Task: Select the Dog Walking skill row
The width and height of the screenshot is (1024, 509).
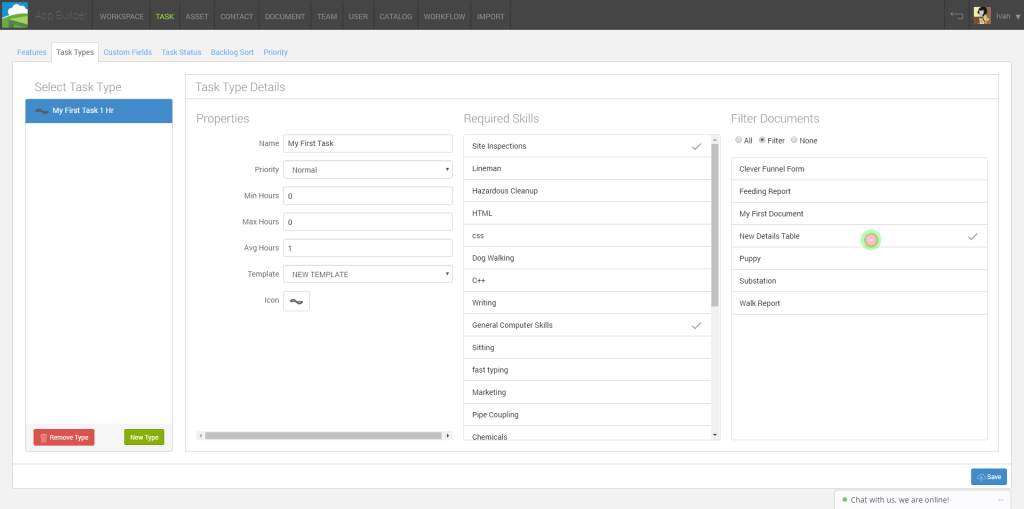Action: click(588, 258)
